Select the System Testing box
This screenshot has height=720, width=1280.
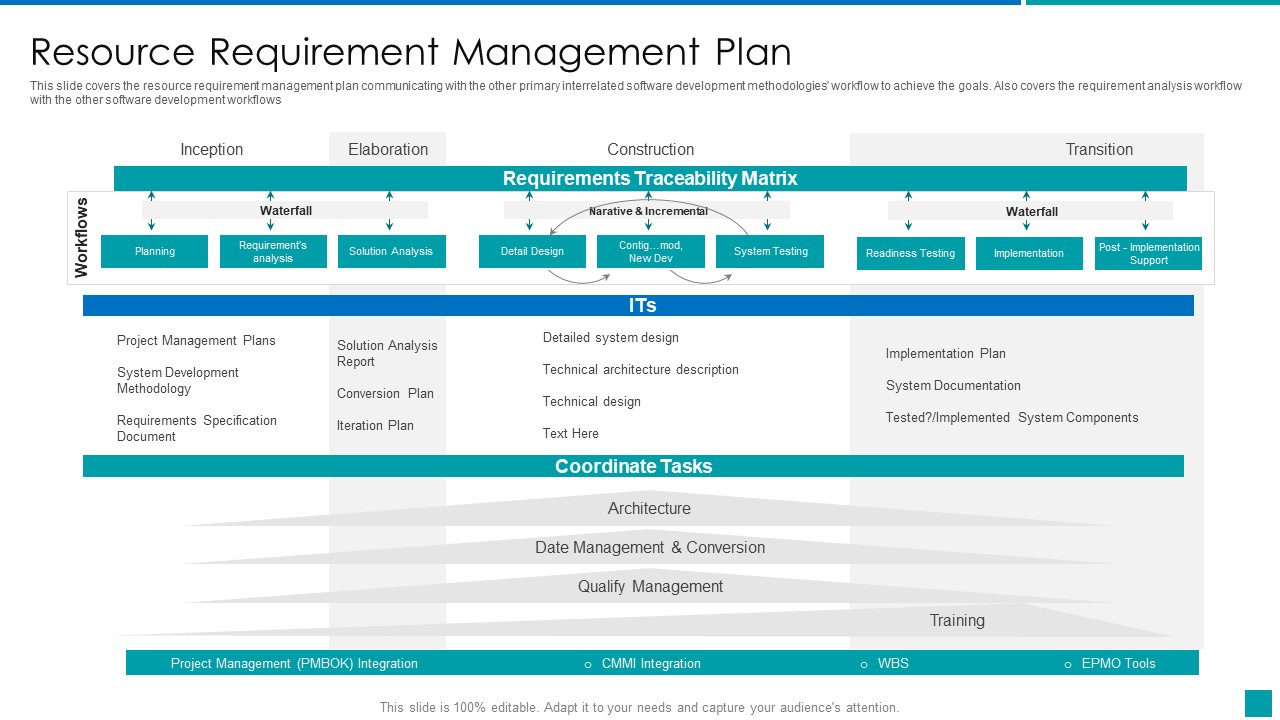click(x=770, y=251)
